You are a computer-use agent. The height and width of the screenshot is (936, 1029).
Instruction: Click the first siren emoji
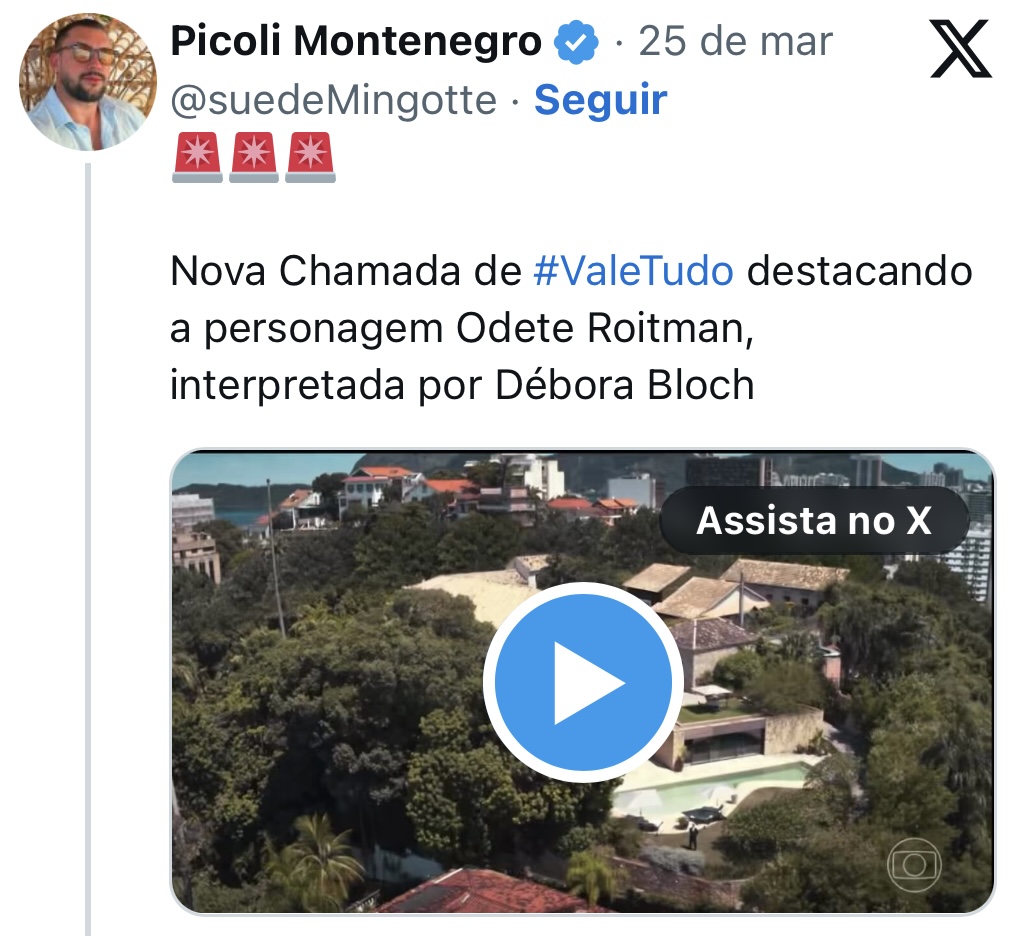tap(197, 159)
